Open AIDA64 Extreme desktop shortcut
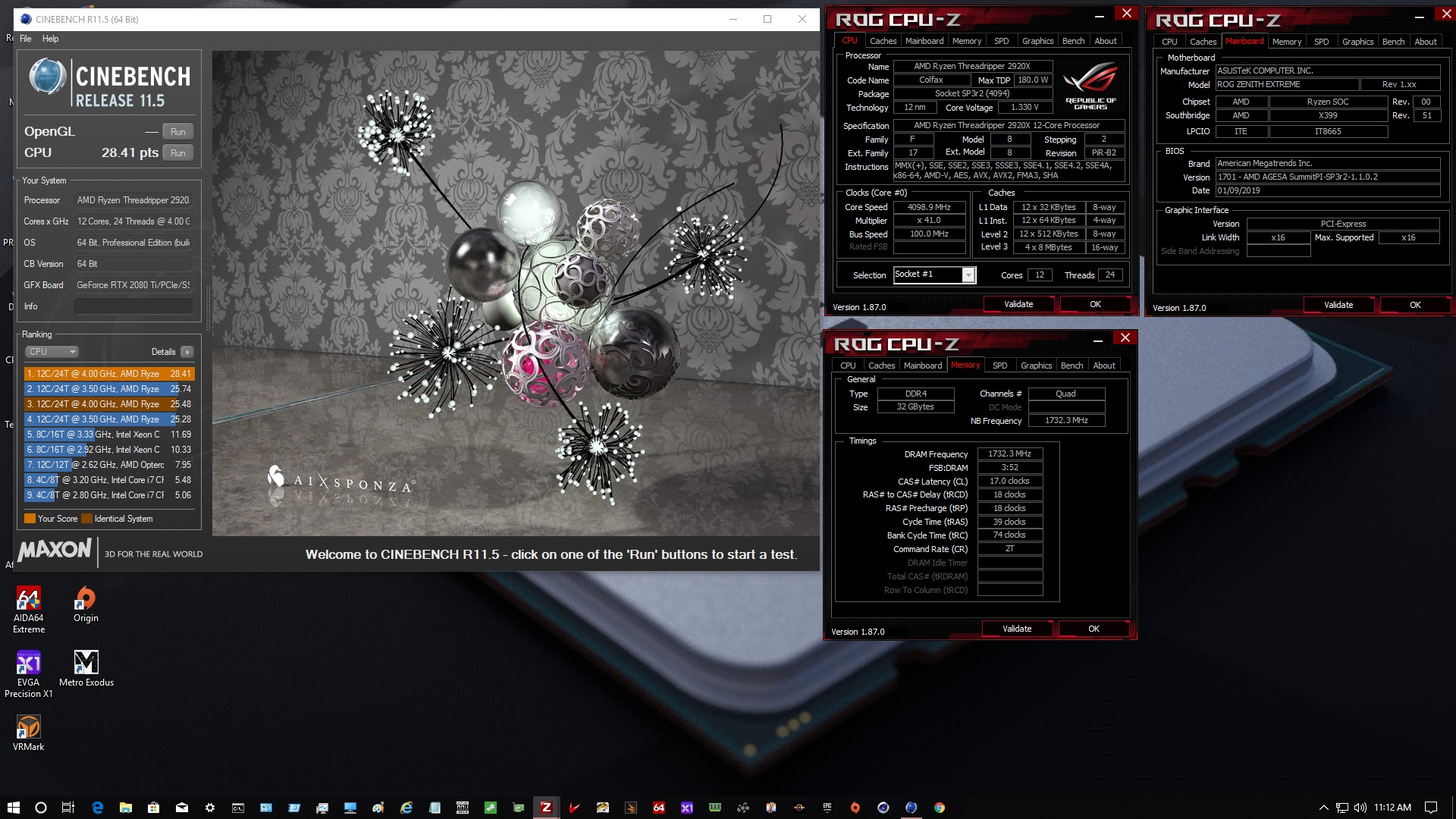This screenshot has height=819, width=1456. tap(28, 610)
